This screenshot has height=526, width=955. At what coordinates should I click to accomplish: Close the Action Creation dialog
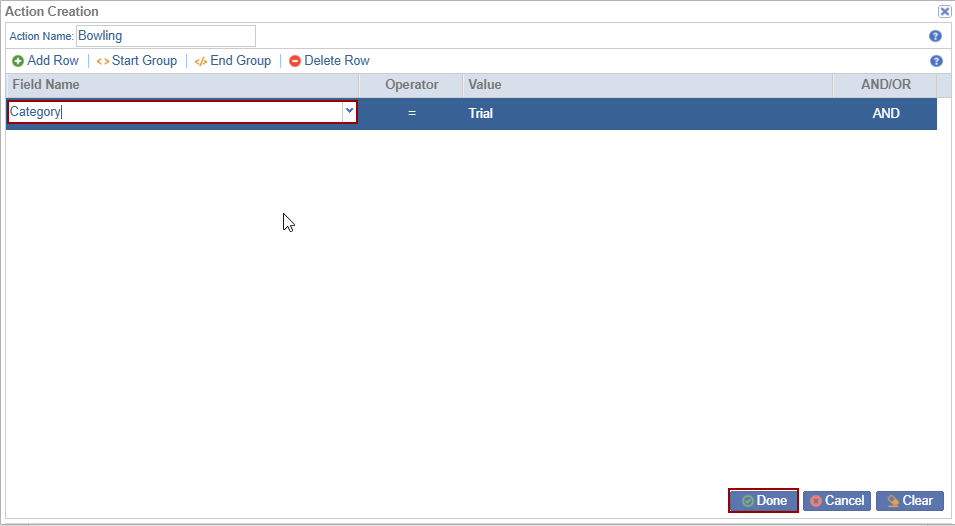click(944, 12)
